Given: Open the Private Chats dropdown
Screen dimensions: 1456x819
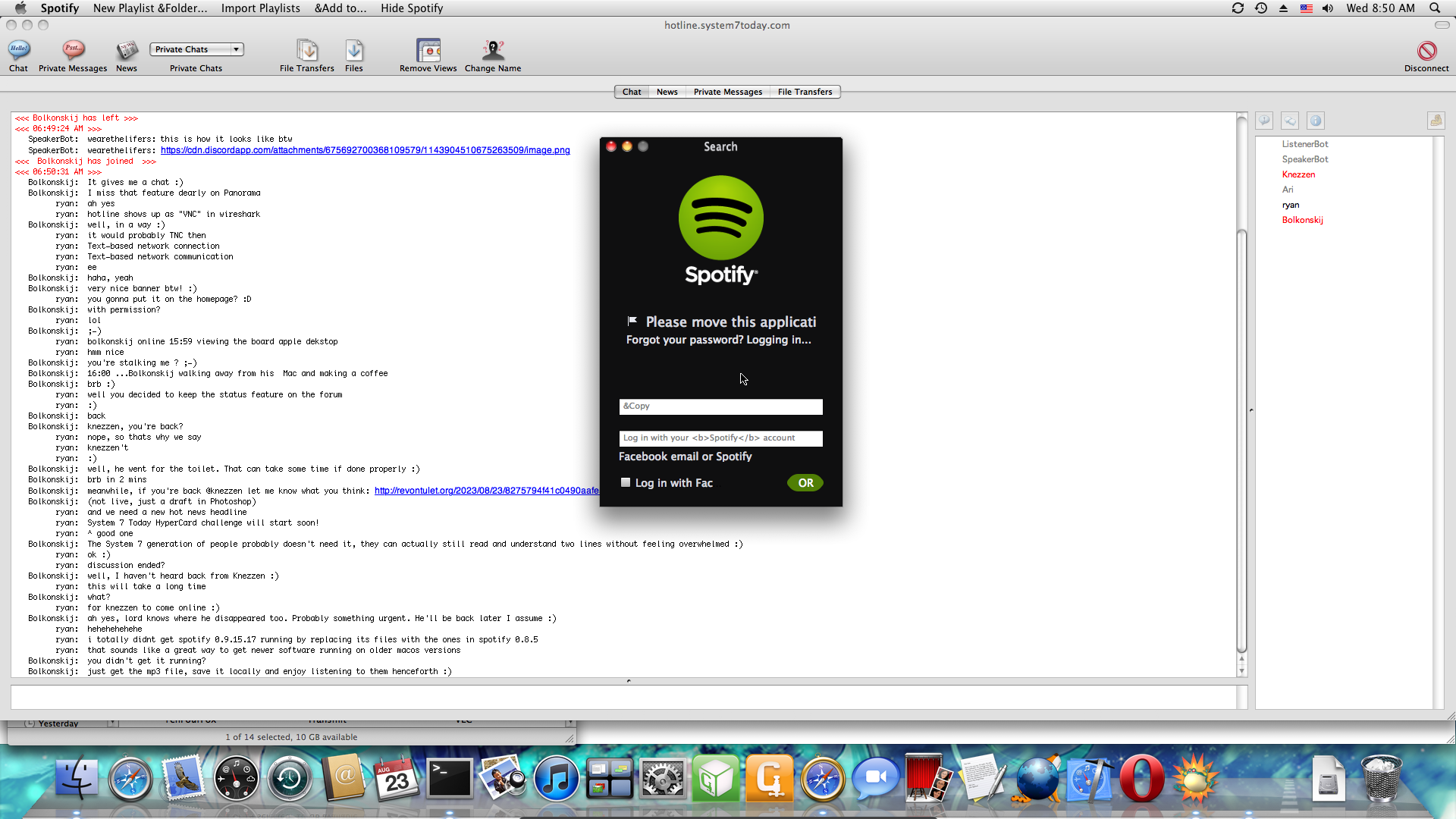Looking at the screenshot, I should coord(196,49).
